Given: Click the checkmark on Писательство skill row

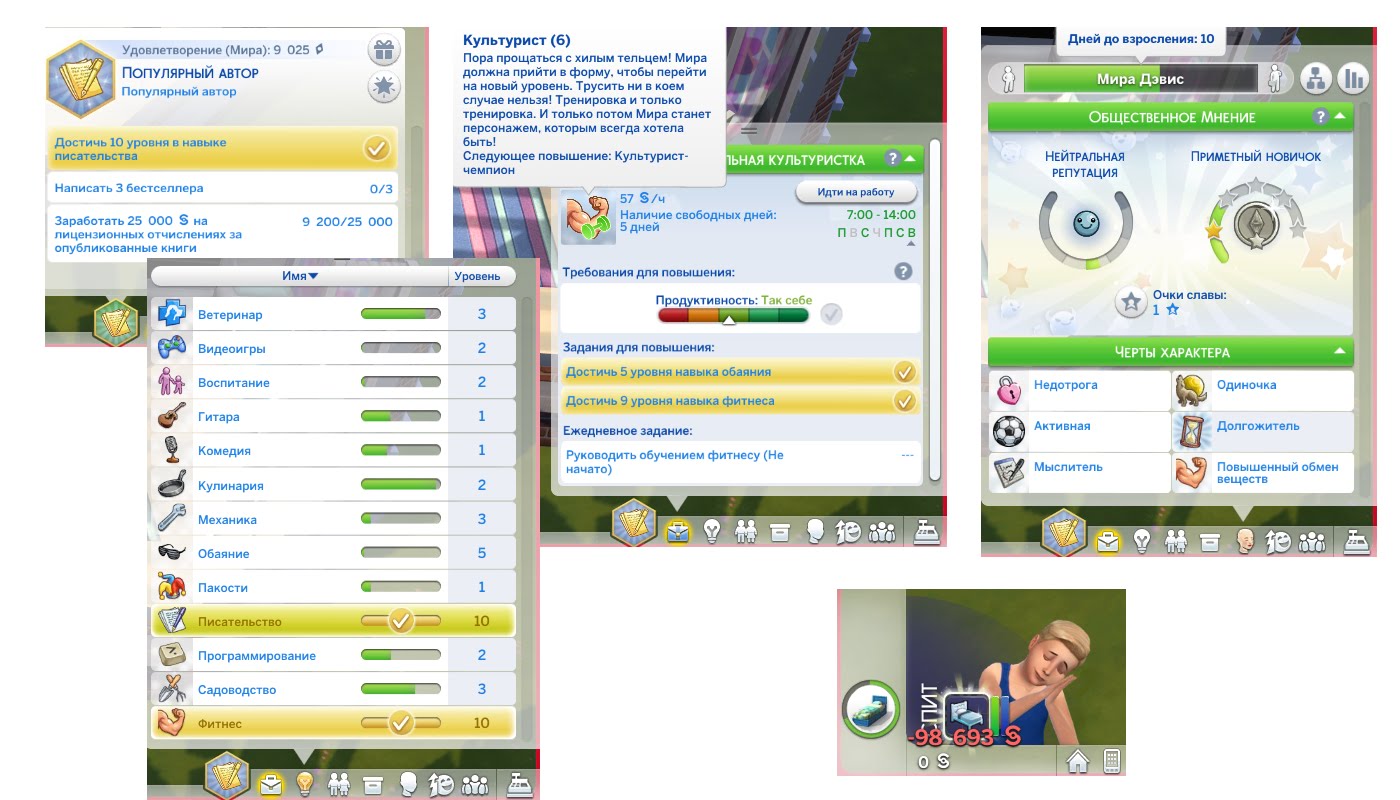Looking at the screenshot, I should click(x=401, y=621).
